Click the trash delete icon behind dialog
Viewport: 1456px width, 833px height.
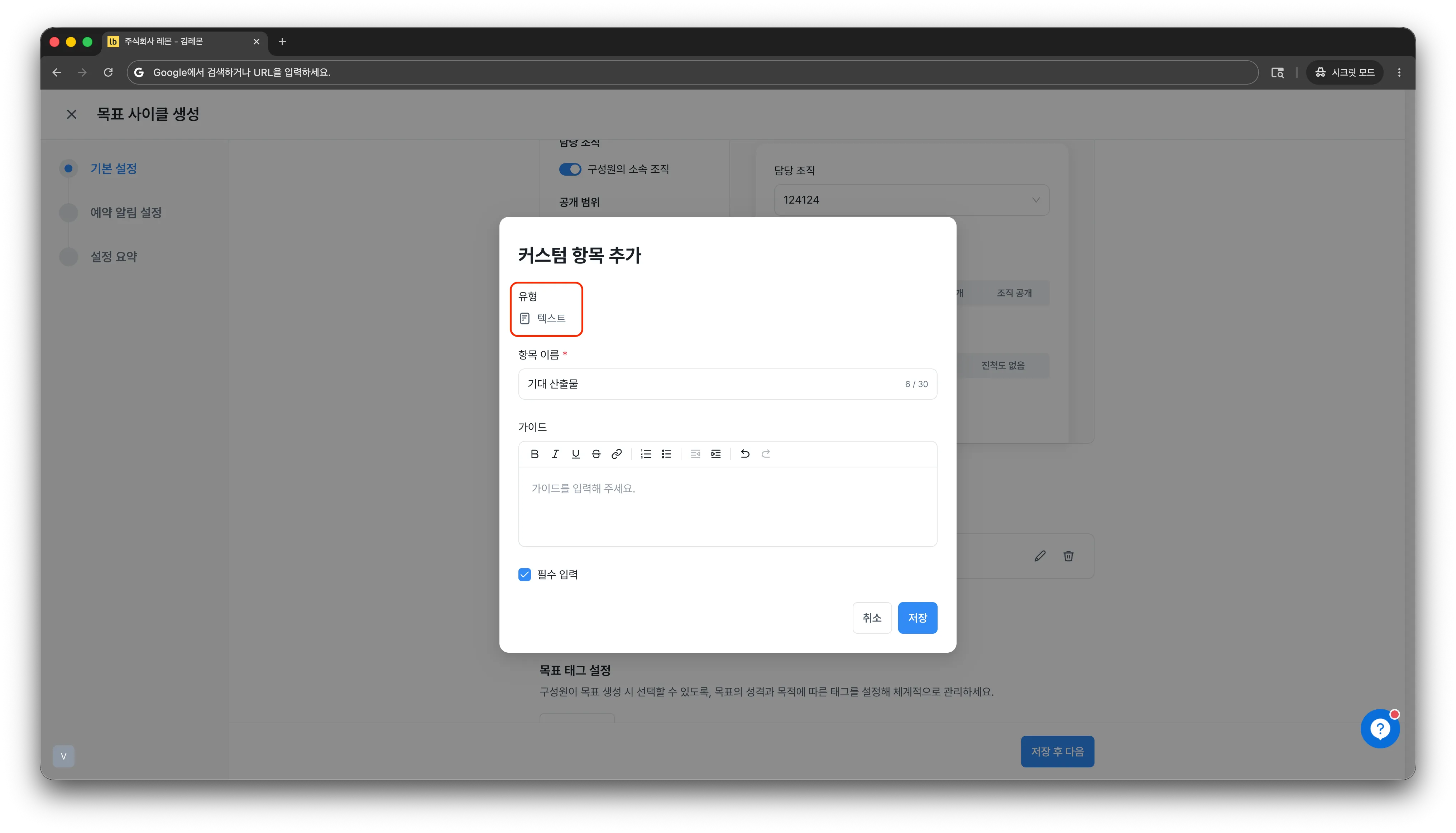(x=1068, y=556)
